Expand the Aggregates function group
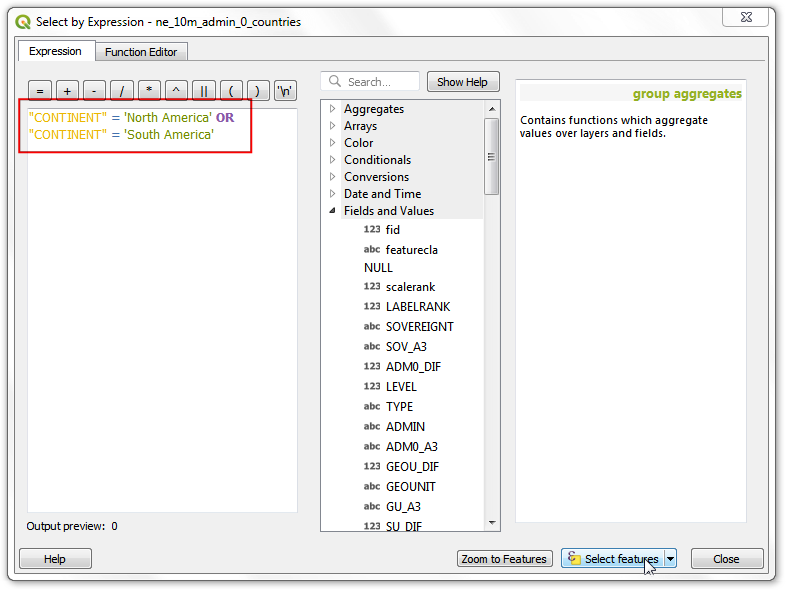Viewport: 786px width, 590px height. tap(333, 109)
